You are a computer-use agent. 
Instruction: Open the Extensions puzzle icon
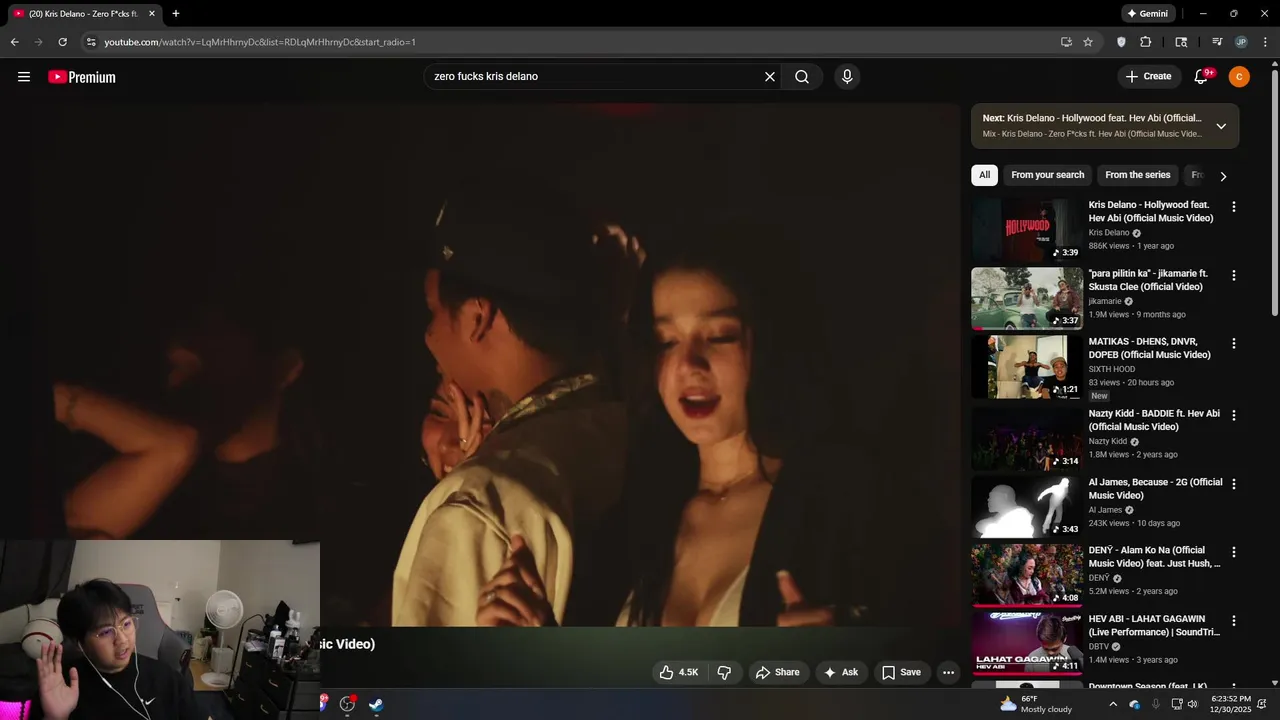click(1146, 42)
